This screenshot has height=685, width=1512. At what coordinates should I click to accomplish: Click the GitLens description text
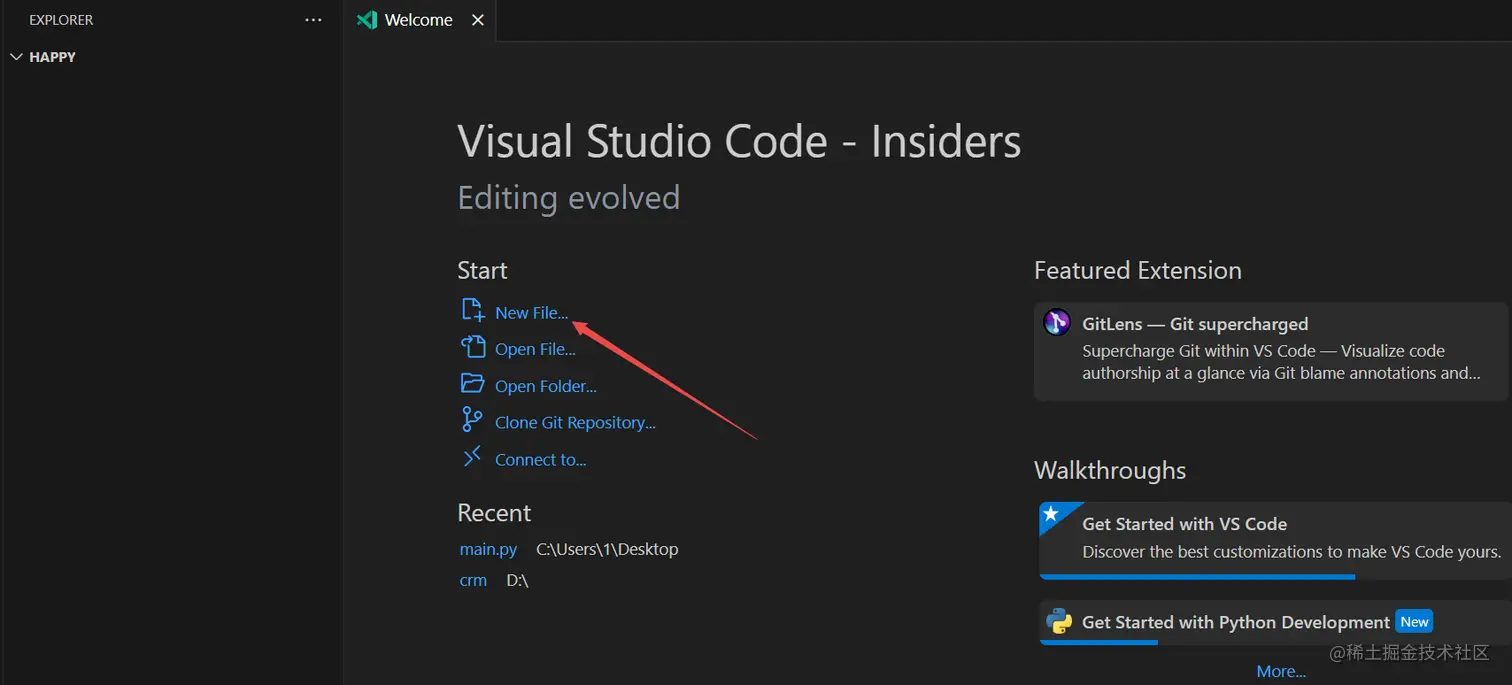click(1281, 362)
